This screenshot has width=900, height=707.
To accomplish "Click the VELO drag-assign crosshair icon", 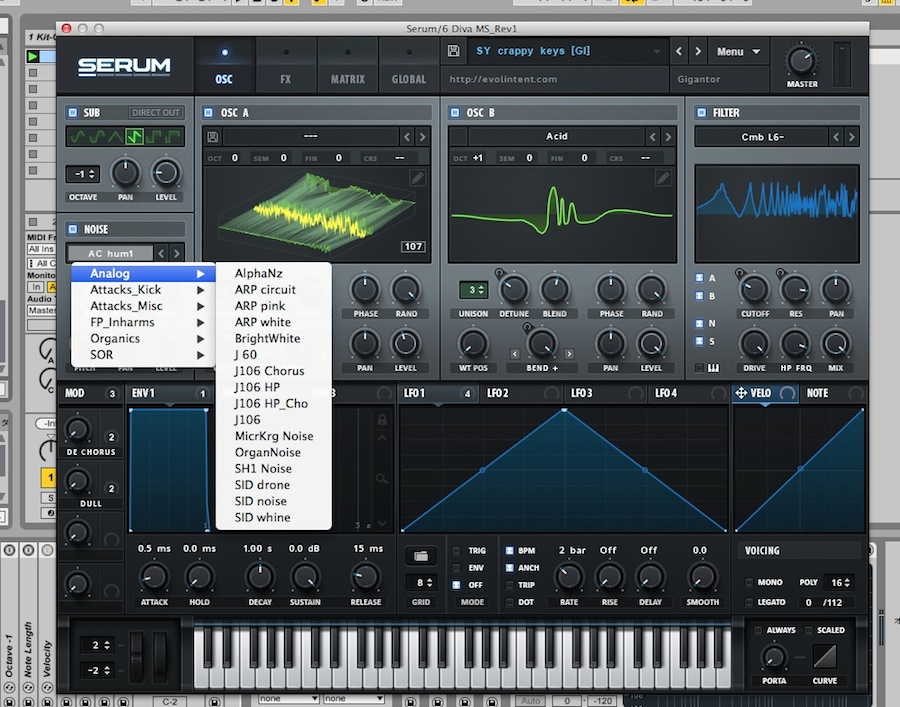I will coord(741,393).
